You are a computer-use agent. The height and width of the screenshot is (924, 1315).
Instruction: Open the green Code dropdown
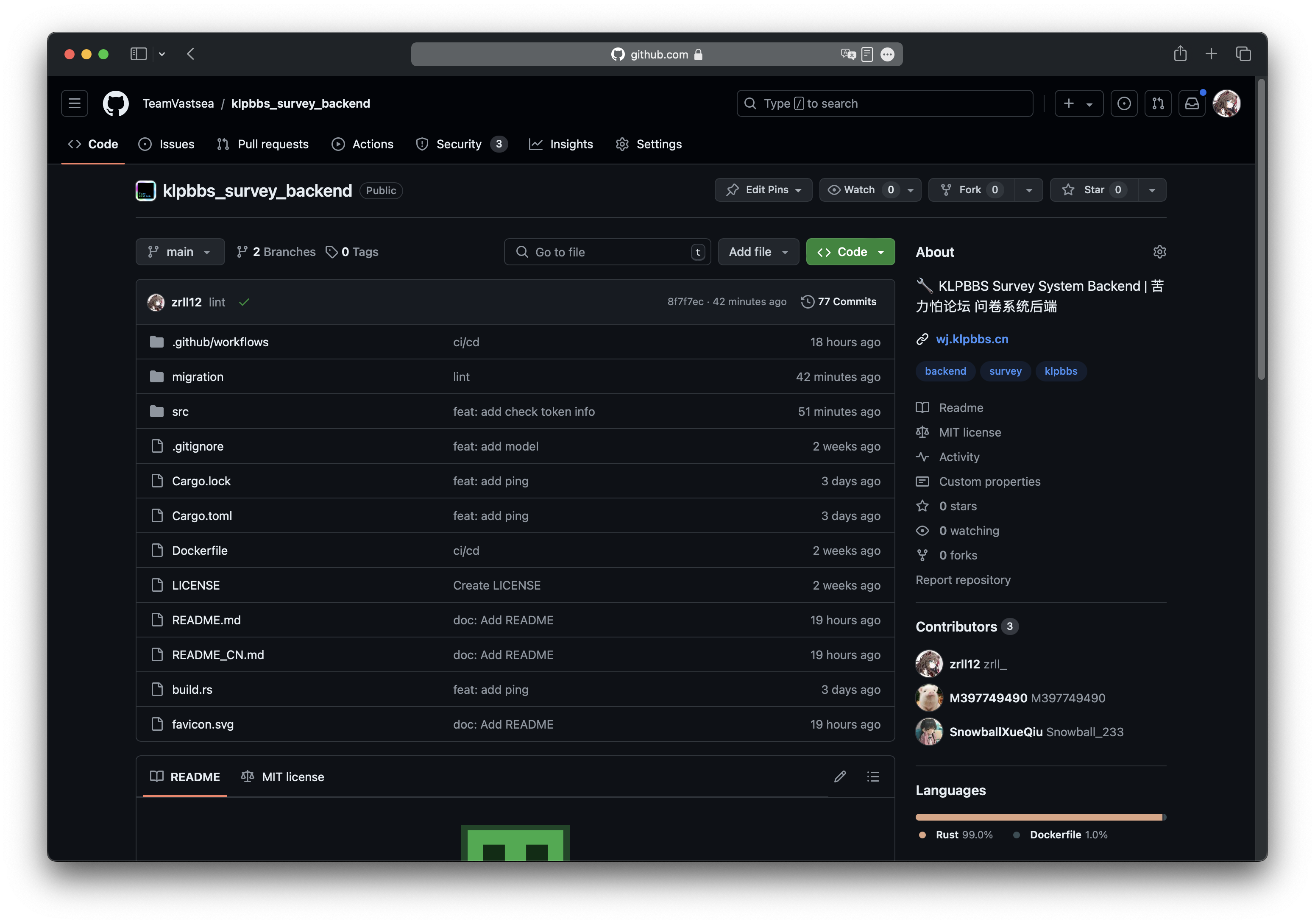[x=850, y=252]
